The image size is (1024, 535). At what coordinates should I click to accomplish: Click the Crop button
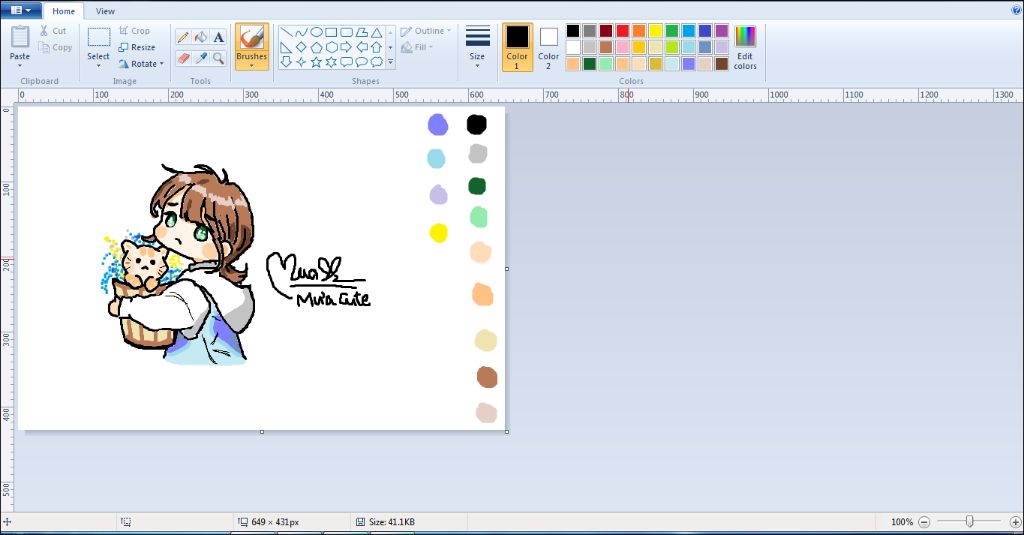(134, 31)
